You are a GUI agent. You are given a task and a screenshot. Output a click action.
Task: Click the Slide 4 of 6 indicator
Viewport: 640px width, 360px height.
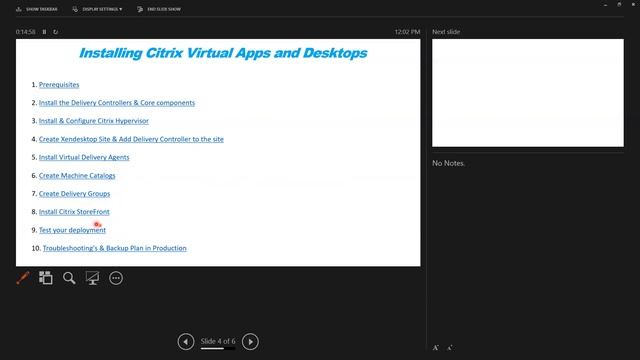click(218, 341)
